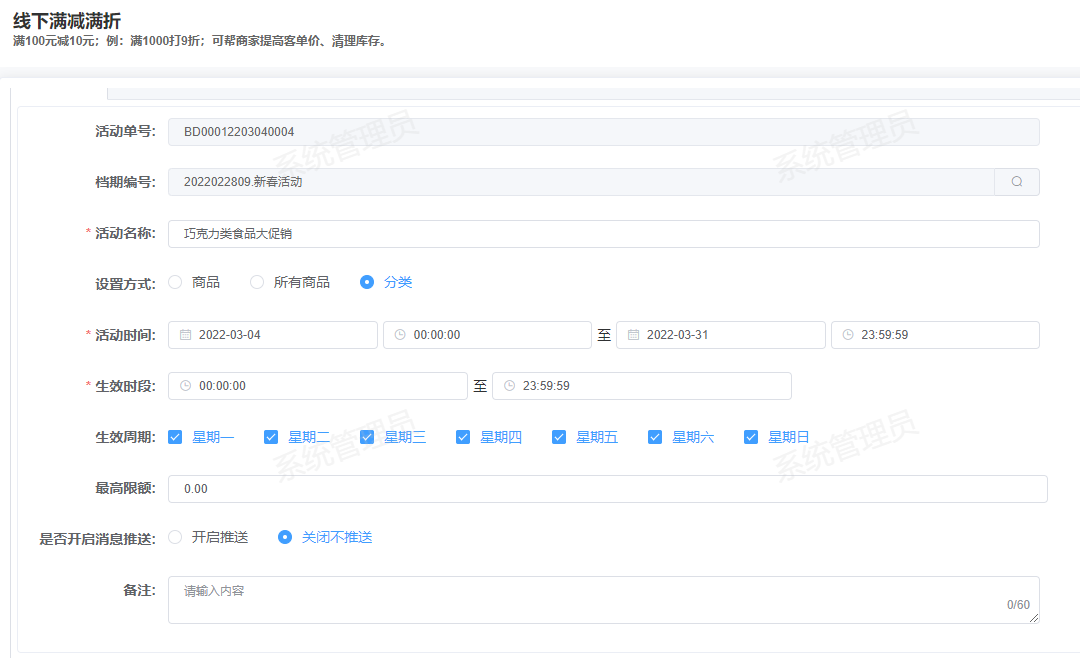Image resolution: width=1080 pixels, height=658 pixels.
Task: Uncheck the 星期二 checkbox
Action: (x=271, y=438)
